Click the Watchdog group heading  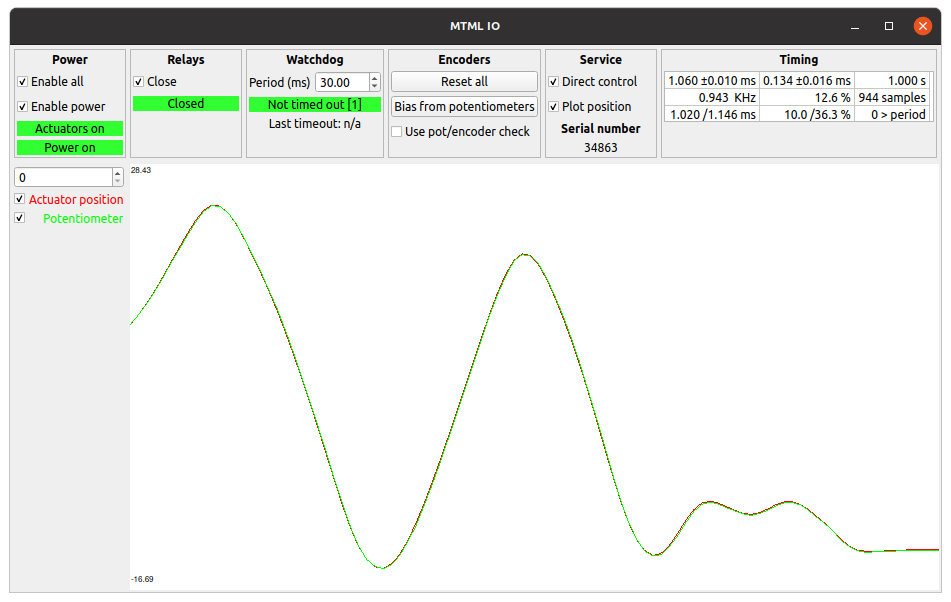(x=315, y=59)
